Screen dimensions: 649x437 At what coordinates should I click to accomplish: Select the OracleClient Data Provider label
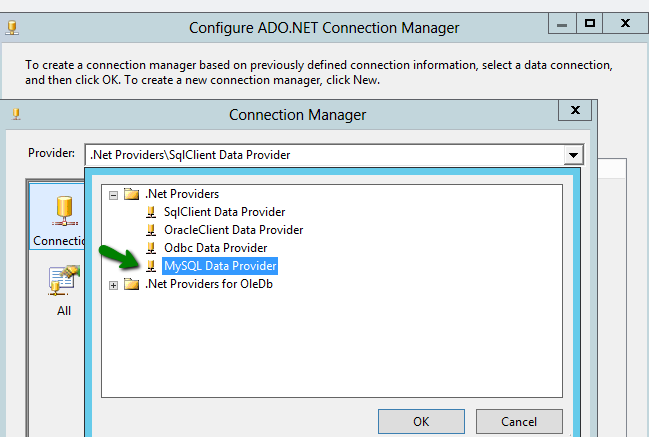[x=233, y=230]
